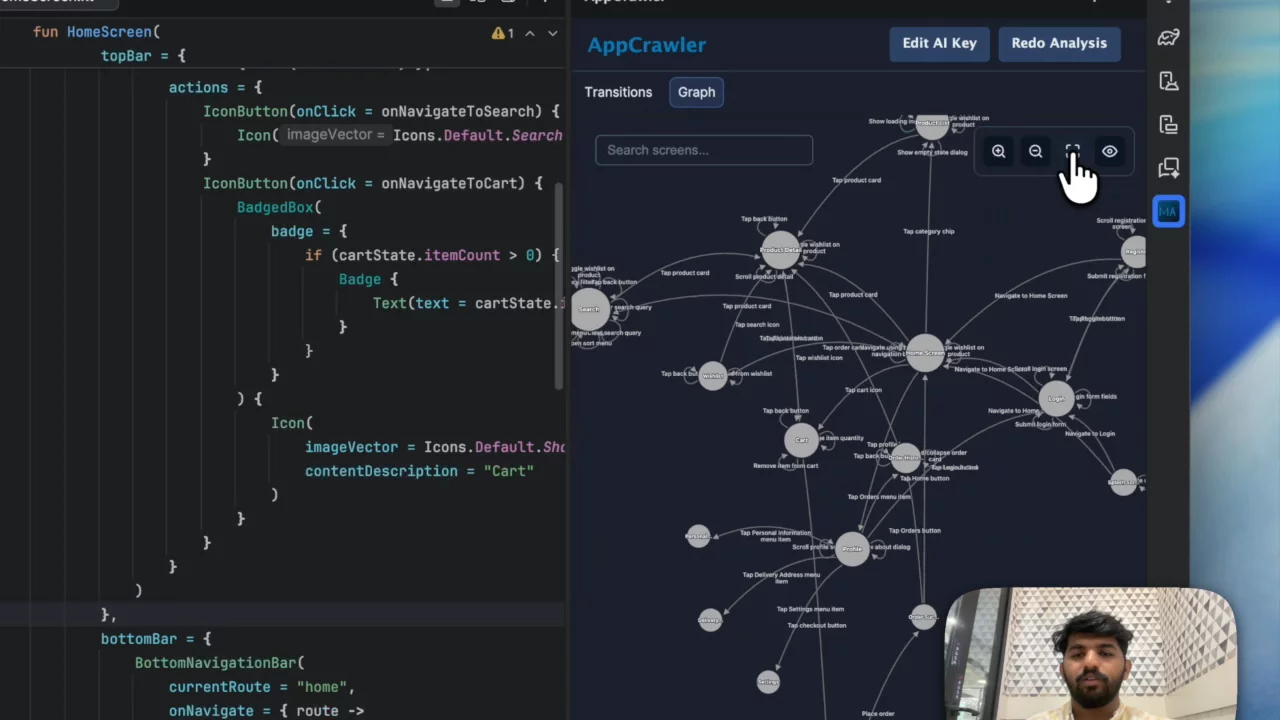Click the 'Tap Orders button' edge label
Screen dimensions: 1280x720
[915, 530]
